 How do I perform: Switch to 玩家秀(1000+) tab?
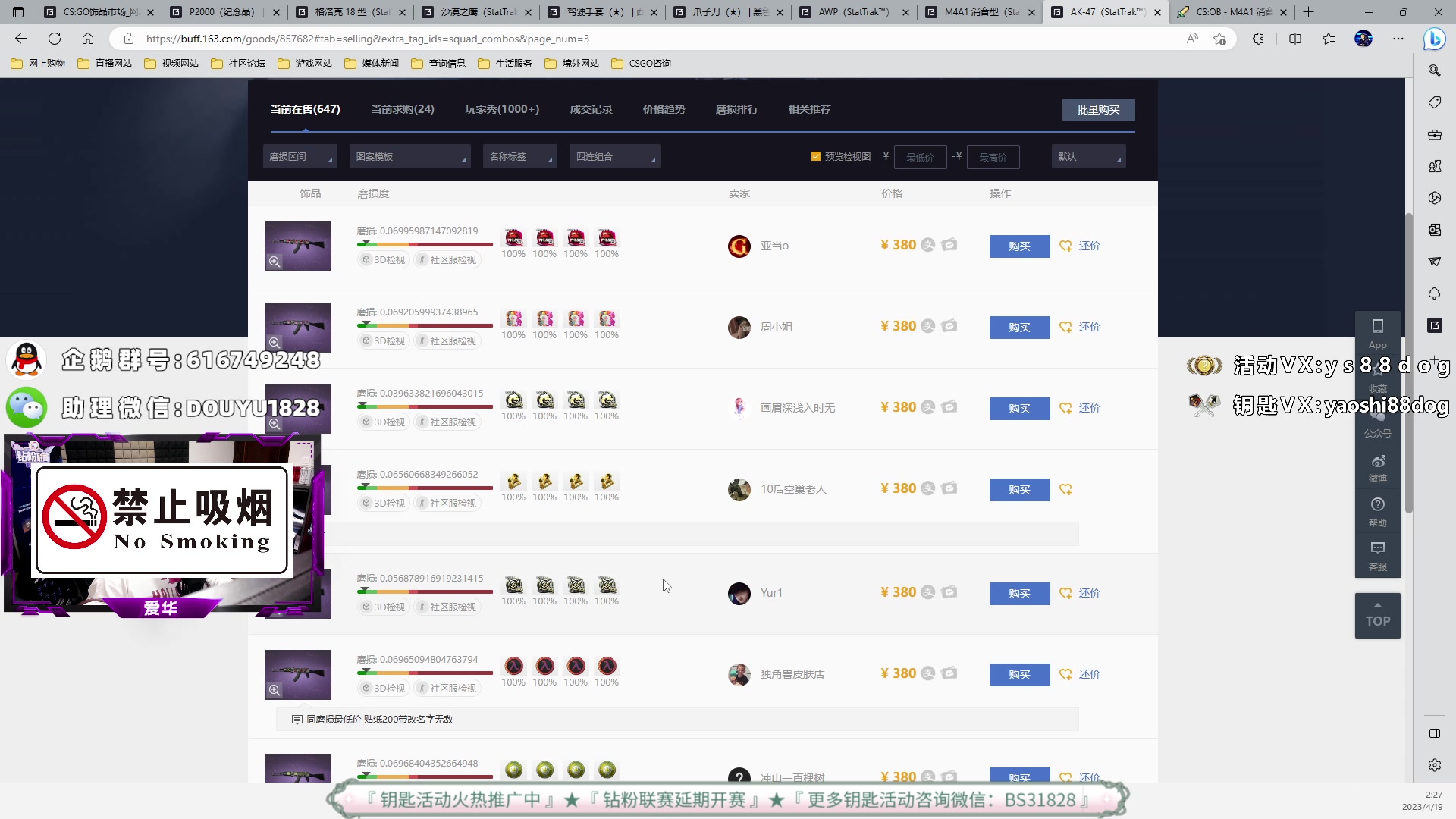tap(502, 109)
